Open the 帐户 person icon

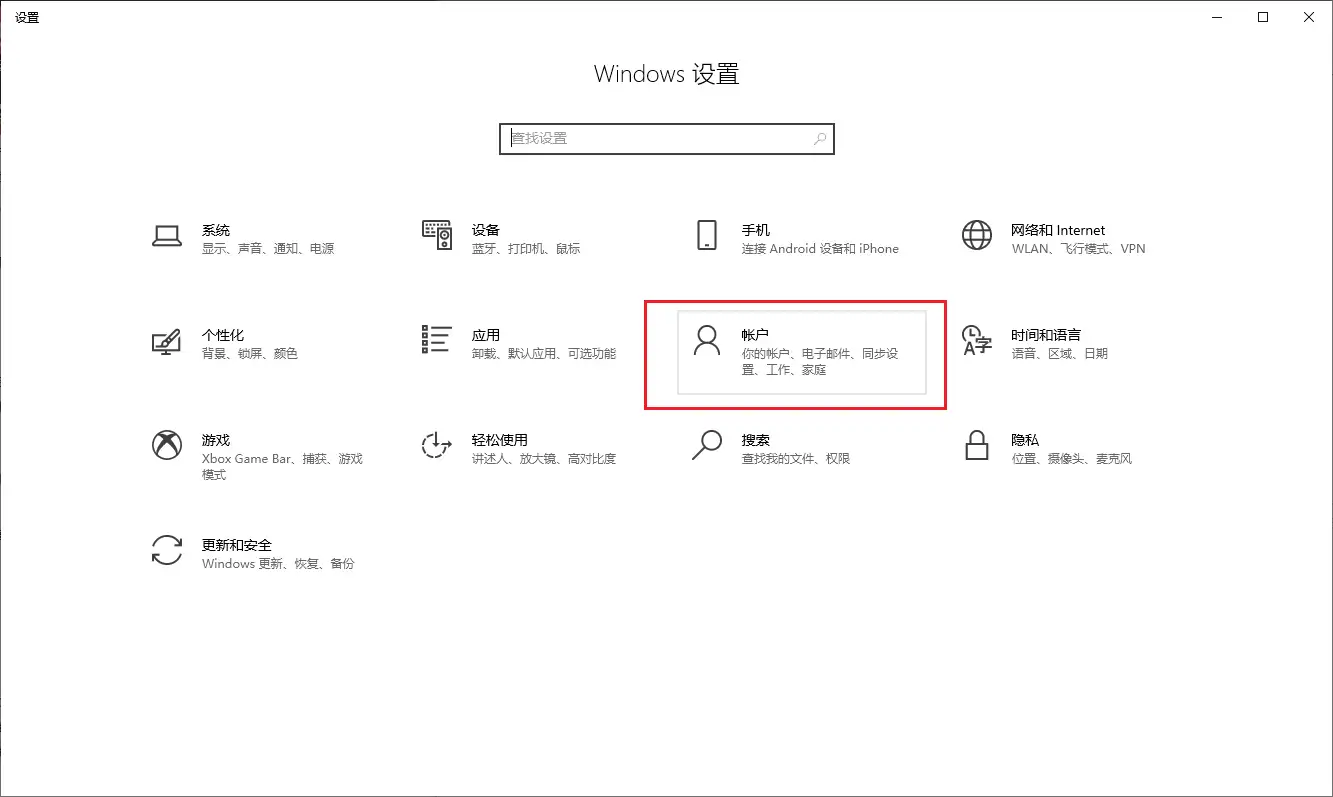(707, 341)
